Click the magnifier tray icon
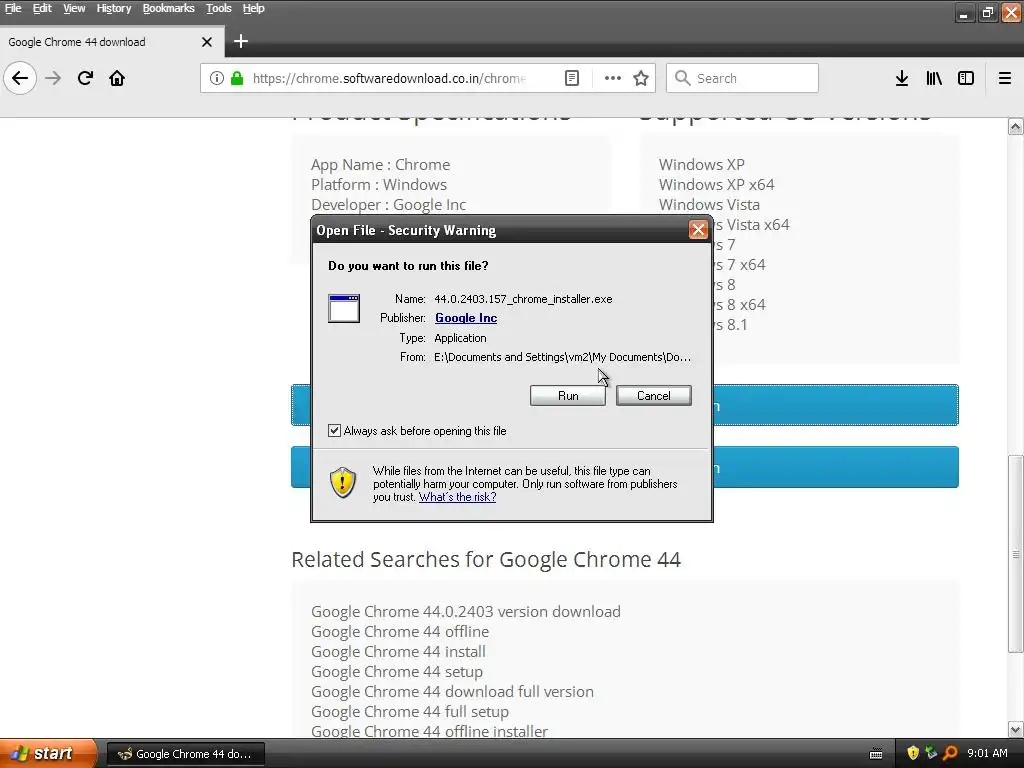The image size is (1024, 768). (x=950, y=753)
